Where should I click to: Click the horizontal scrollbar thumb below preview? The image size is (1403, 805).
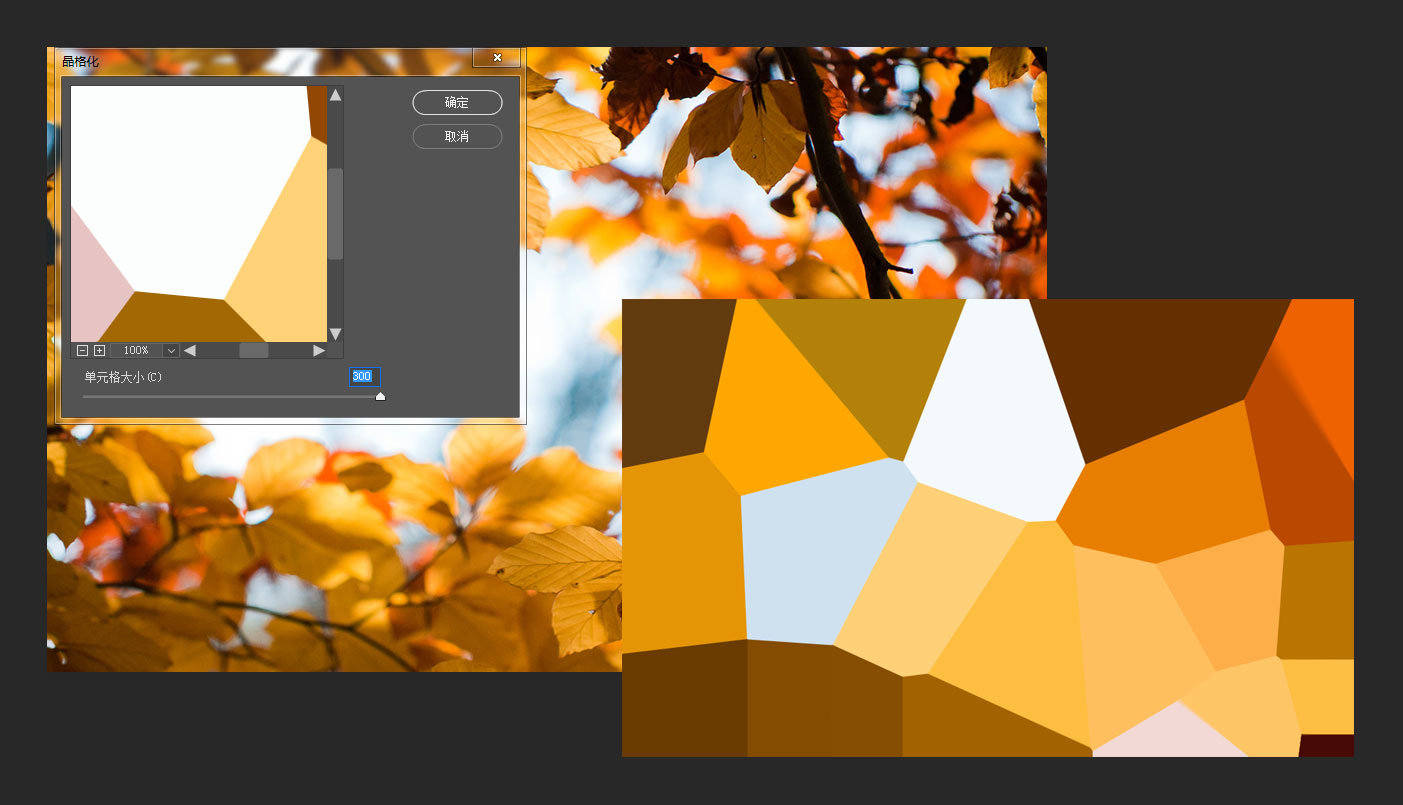click(x=253, y=351)
